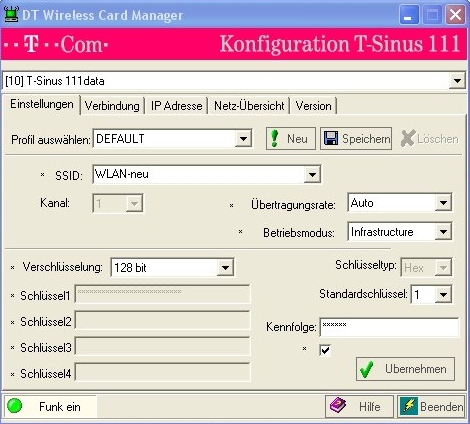Click the green Funk ein status light
This screenshot has width=470, height=424.
tap(14, 406)
